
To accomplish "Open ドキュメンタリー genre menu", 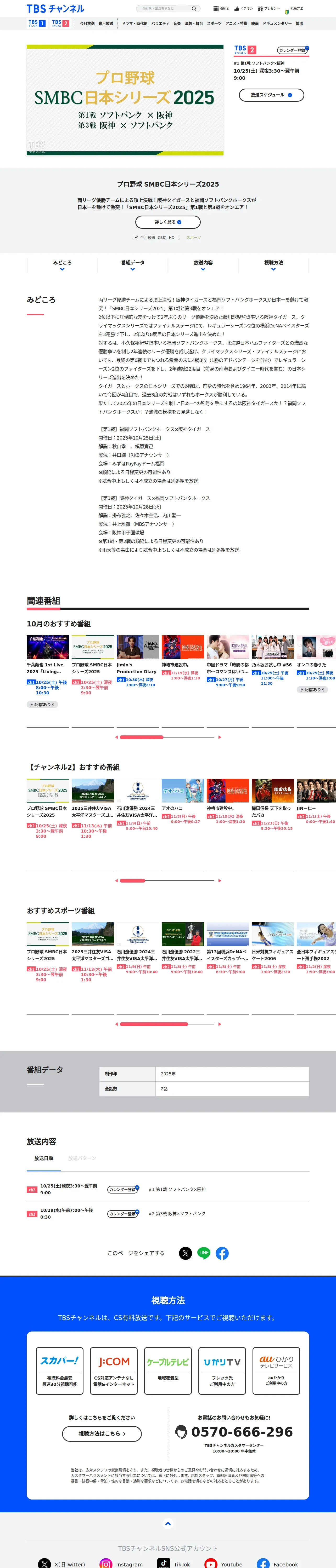I will (x=277, y=24).
